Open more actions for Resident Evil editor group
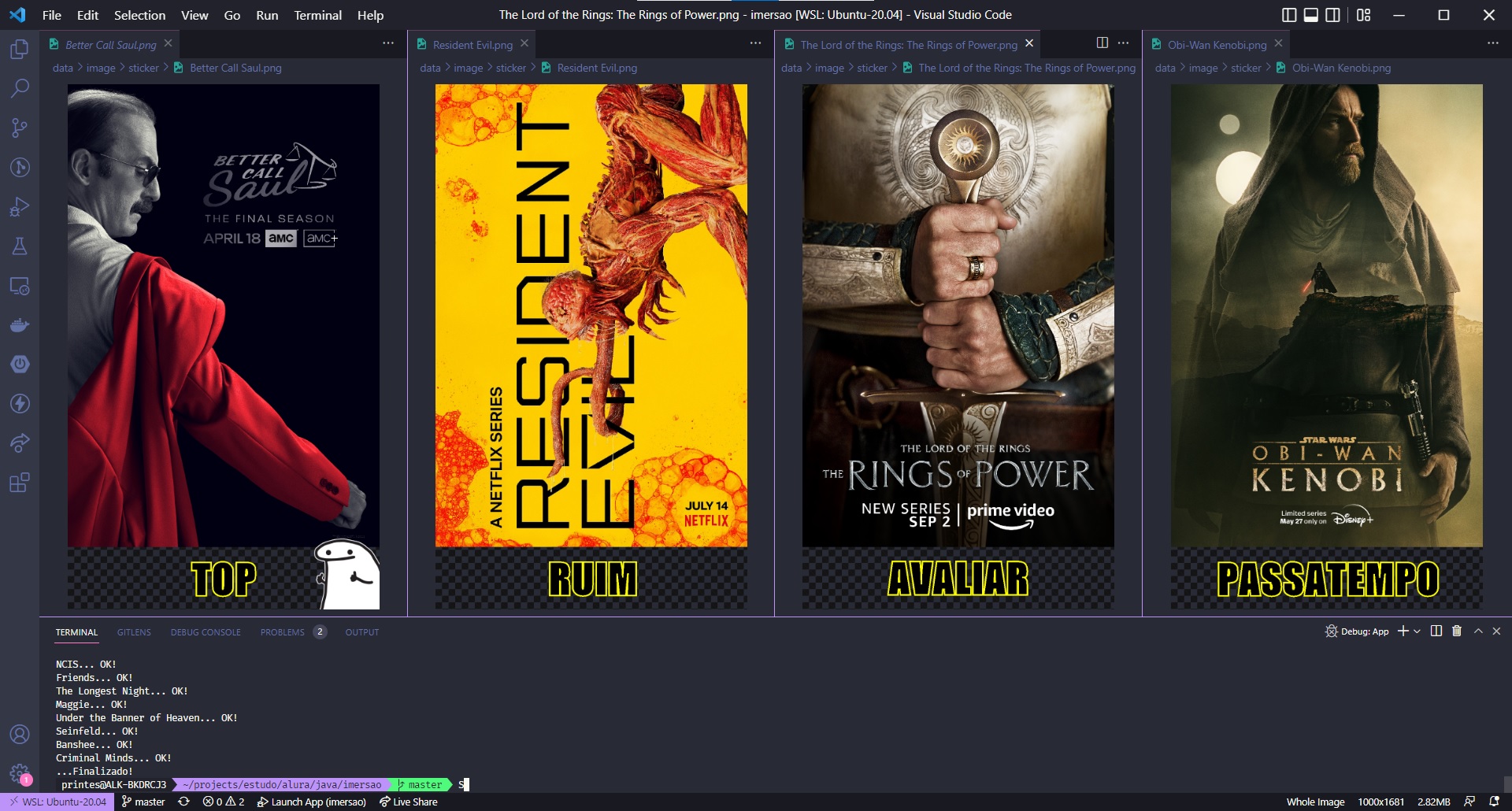This screenshot has height=811, width=1512. pos(756,43)
